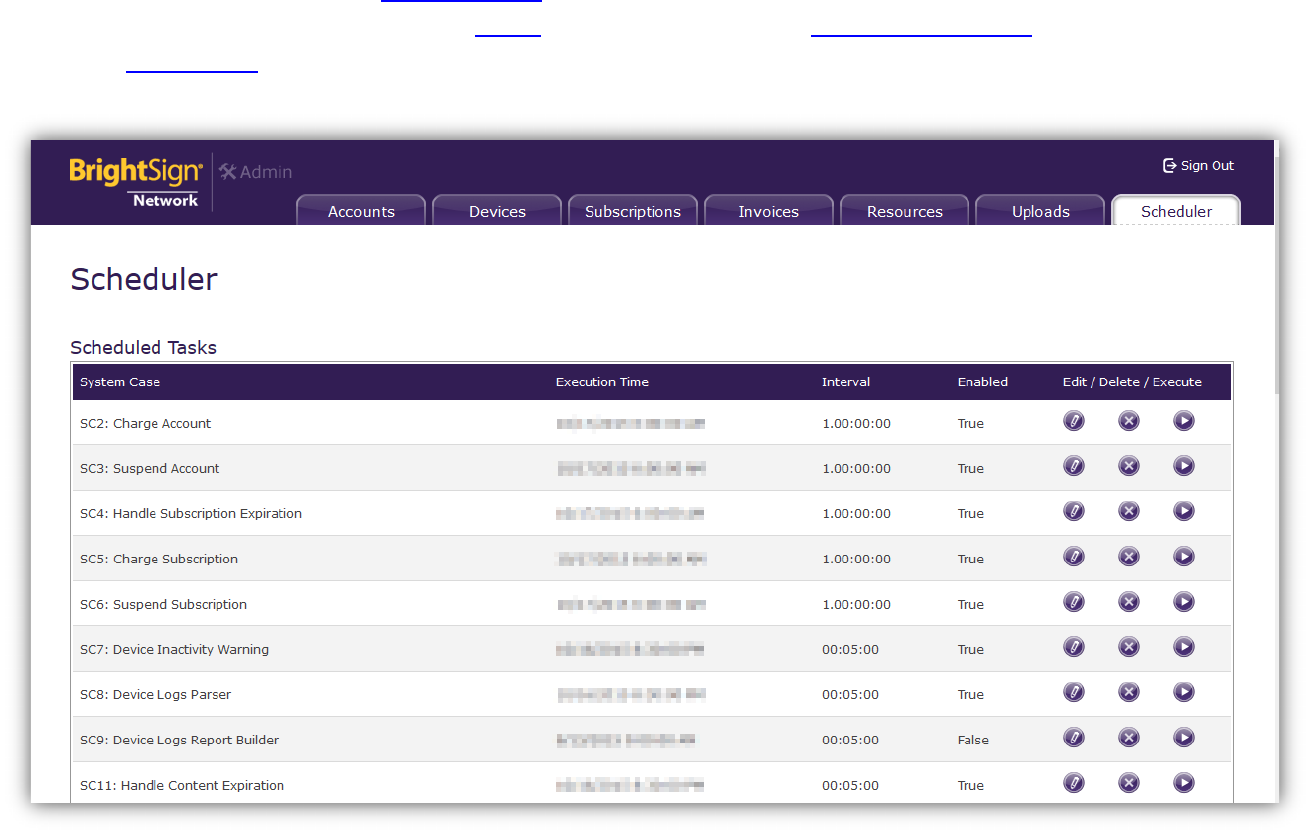This screenshot has height=834, width=1310.
Task: Click the Enabled column header
Action: pos(983,382)
